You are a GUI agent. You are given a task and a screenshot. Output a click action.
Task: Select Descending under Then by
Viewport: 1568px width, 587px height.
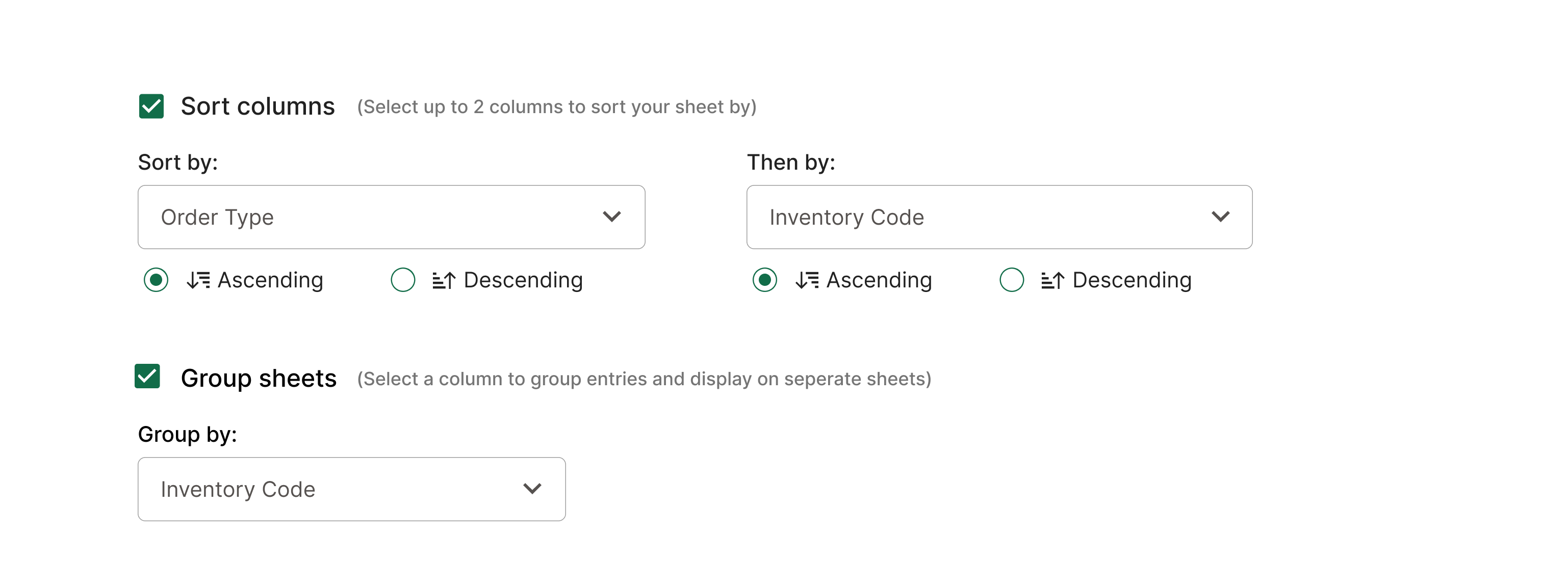(x=1012, y=280)
